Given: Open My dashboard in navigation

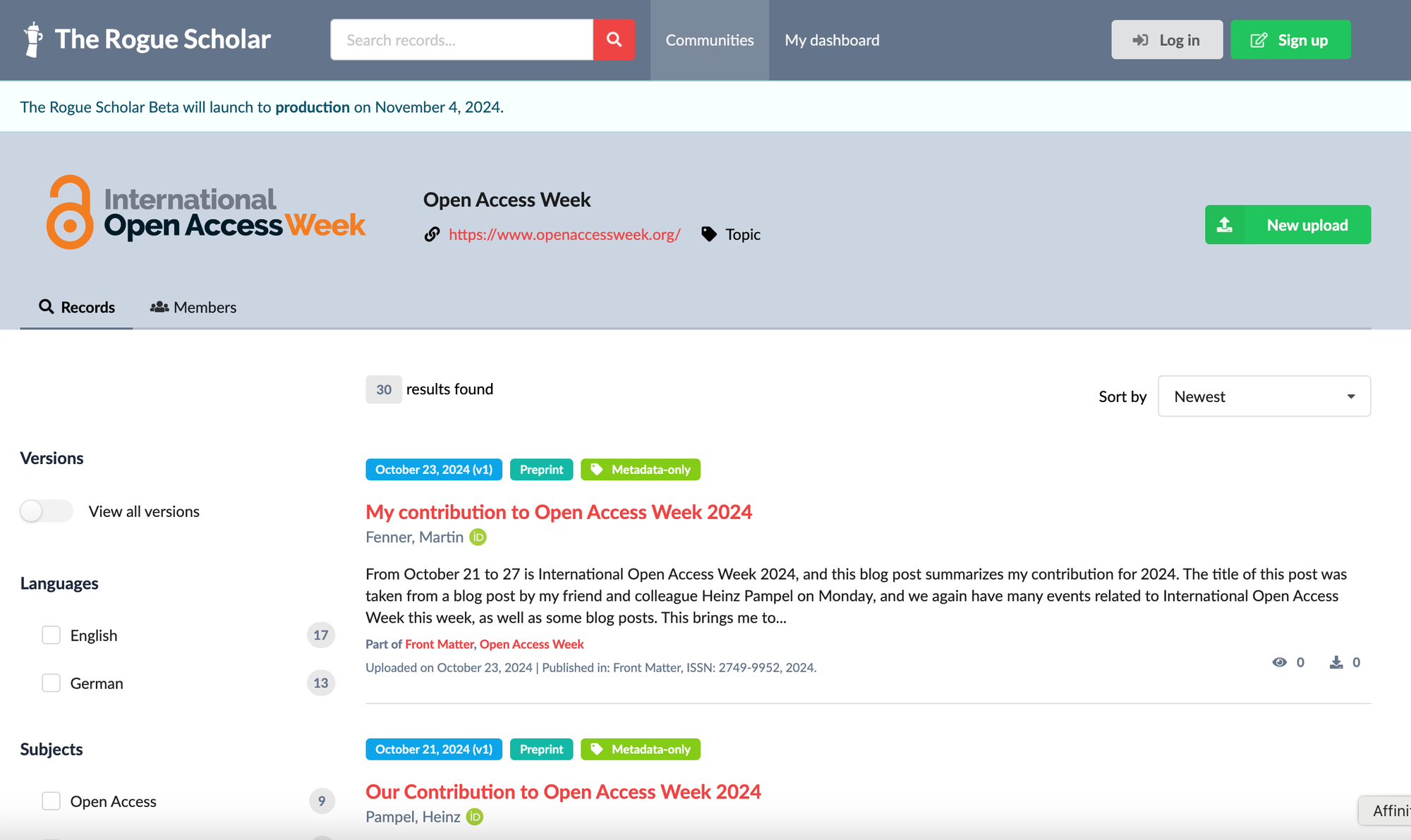Looking at the screenshot, I should pos(832,40).
